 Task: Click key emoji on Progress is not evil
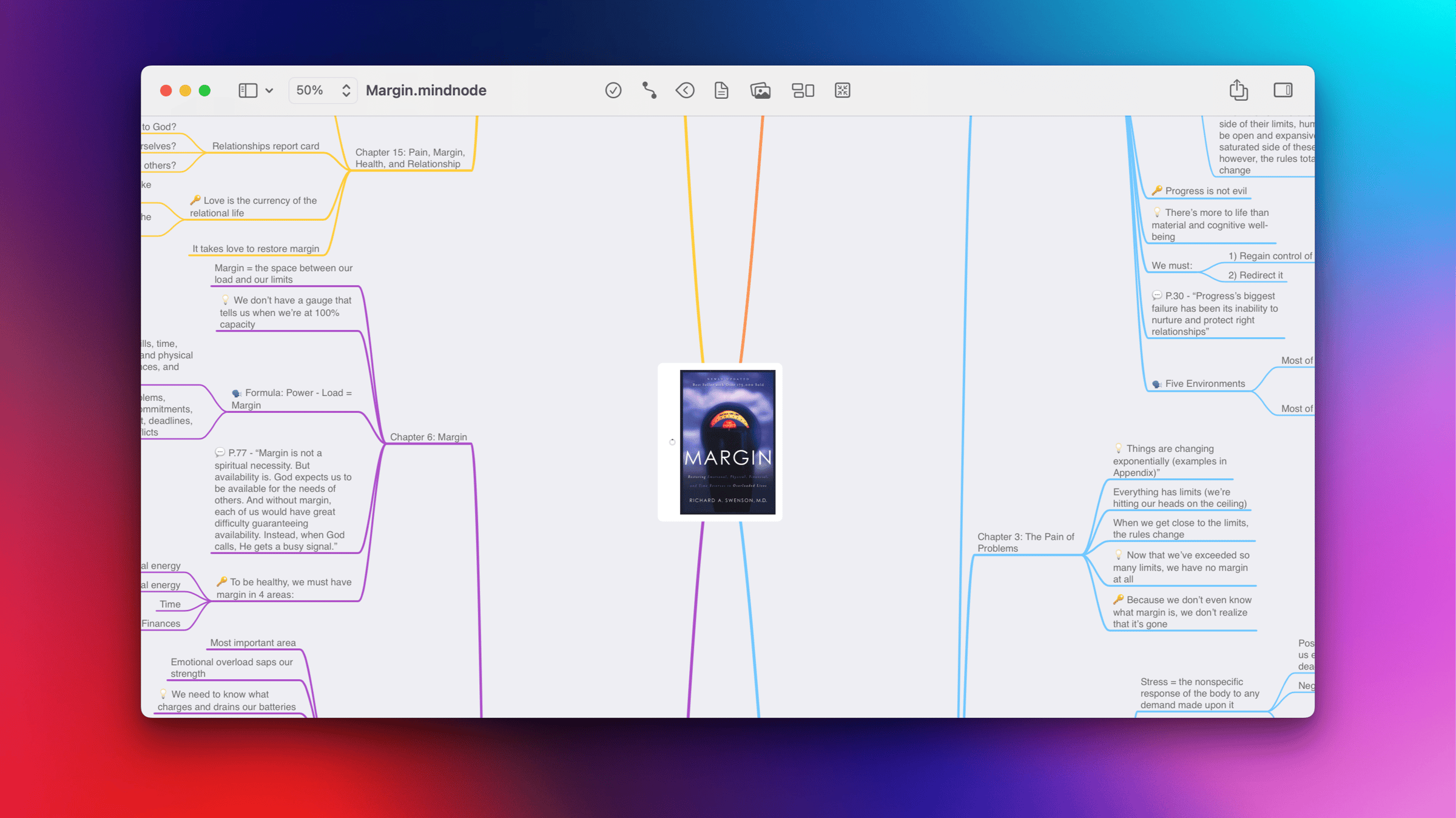(1157, 190)
